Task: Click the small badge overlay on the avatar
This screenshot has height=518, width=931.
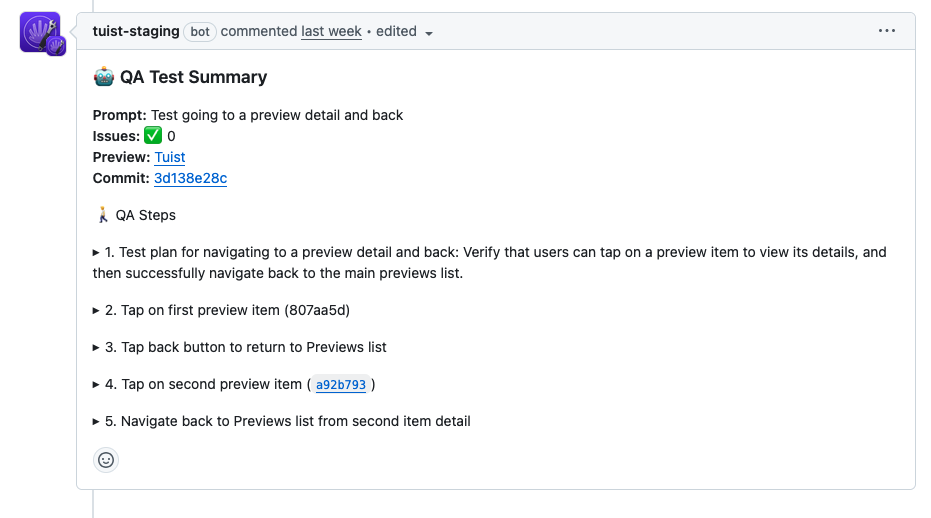Action: pyautogui.click(x=56, y=45)
